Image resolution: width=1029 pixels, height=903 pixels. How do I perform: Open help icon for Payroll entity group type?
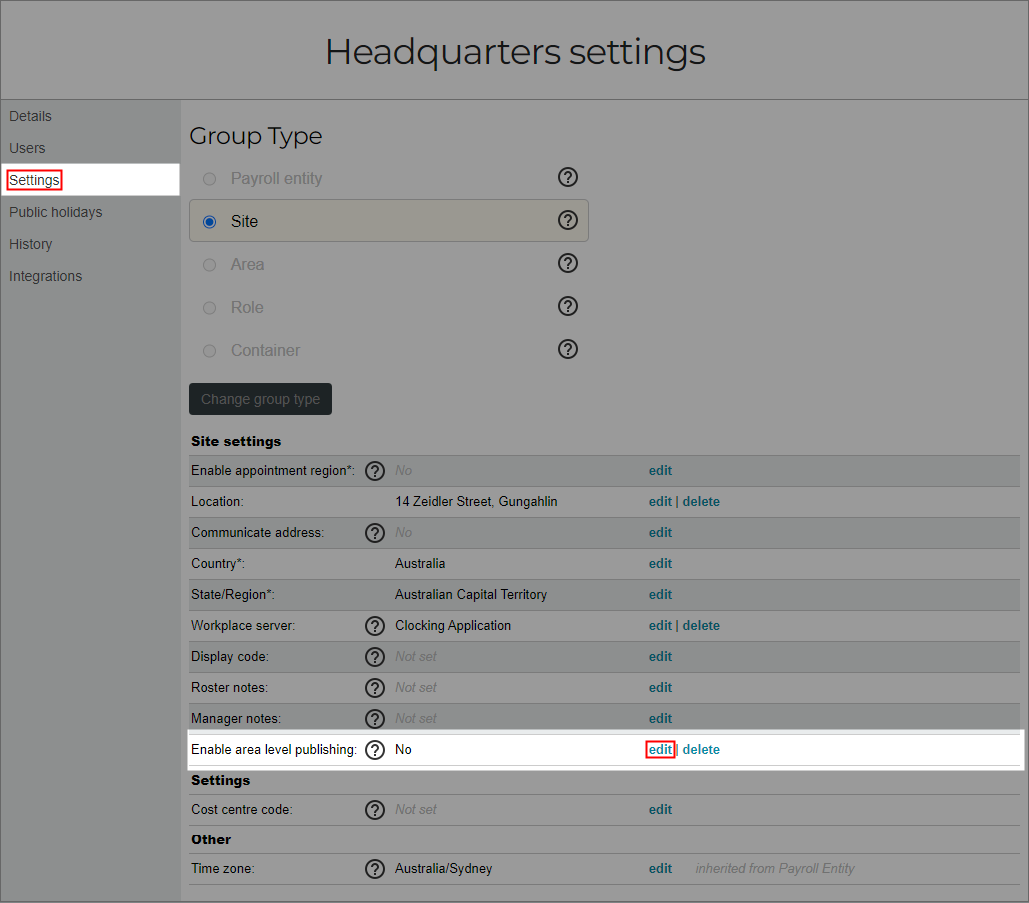coord(568,177)
